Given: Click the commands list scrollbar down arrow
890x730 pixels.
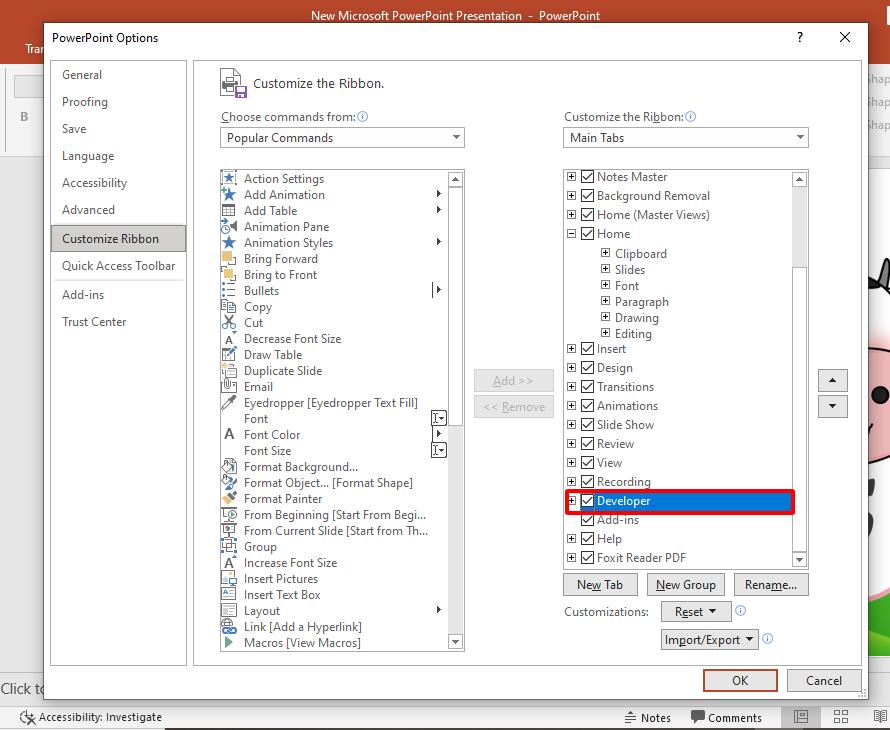Looking at the screenshot, I should [x=456, y=642].
